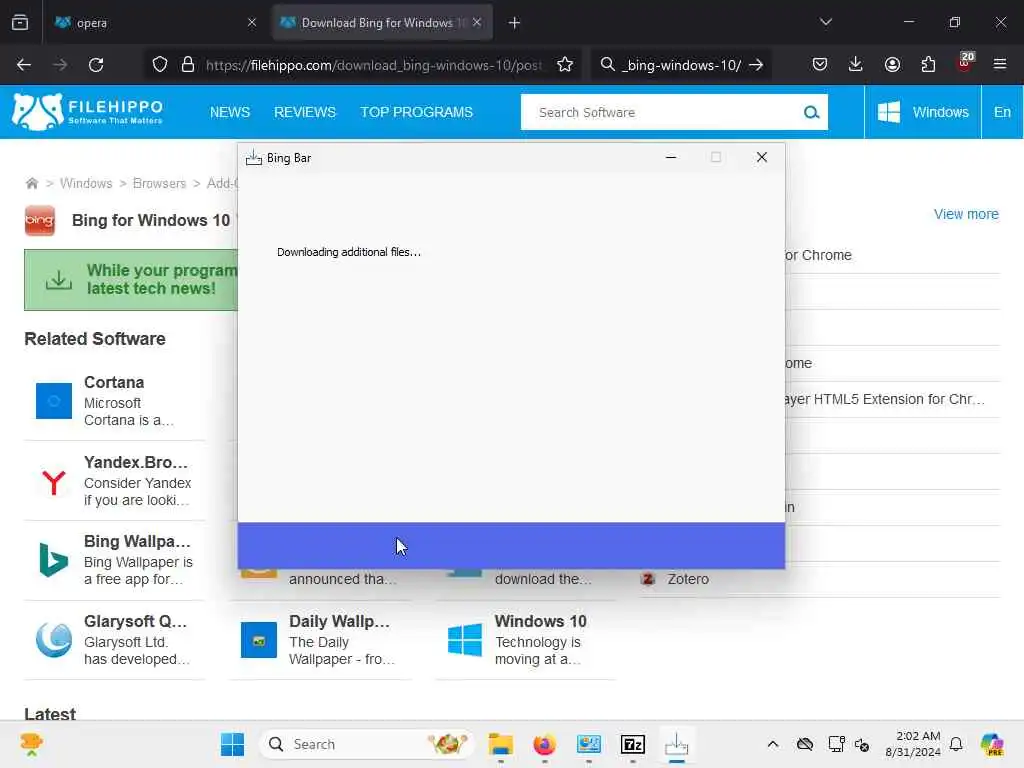The image size is (1024, 768).
Task: Open notifications bell icon
Action: 956,744
